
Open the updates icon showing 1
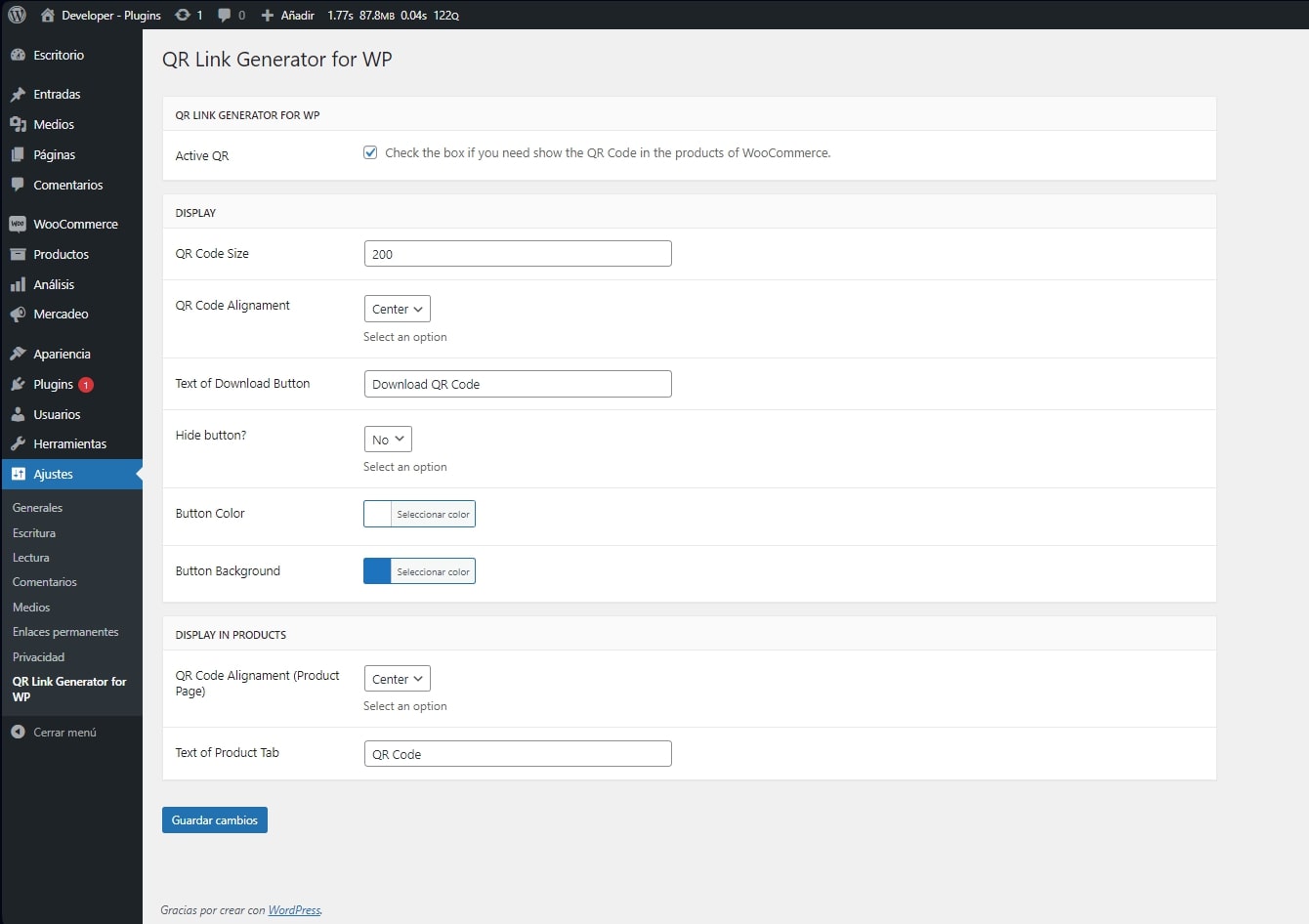[x=183, y=15]
